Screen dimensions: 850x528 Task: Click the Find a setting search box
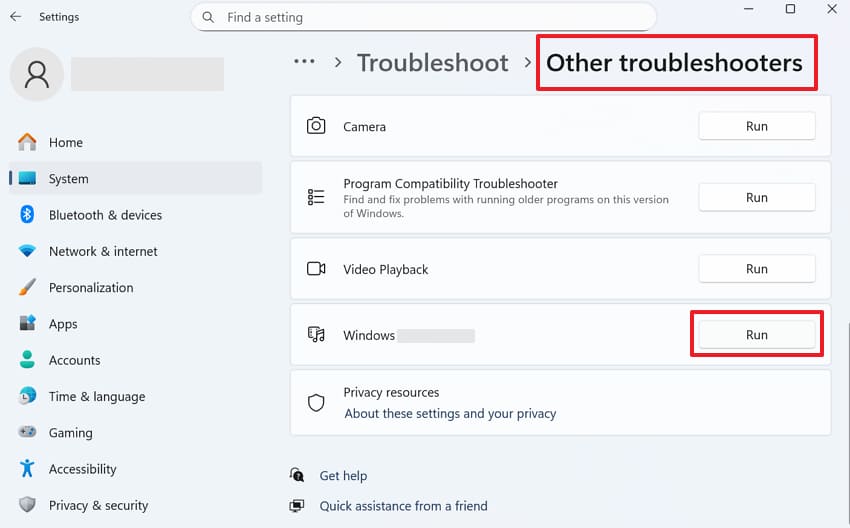(423, 17)
